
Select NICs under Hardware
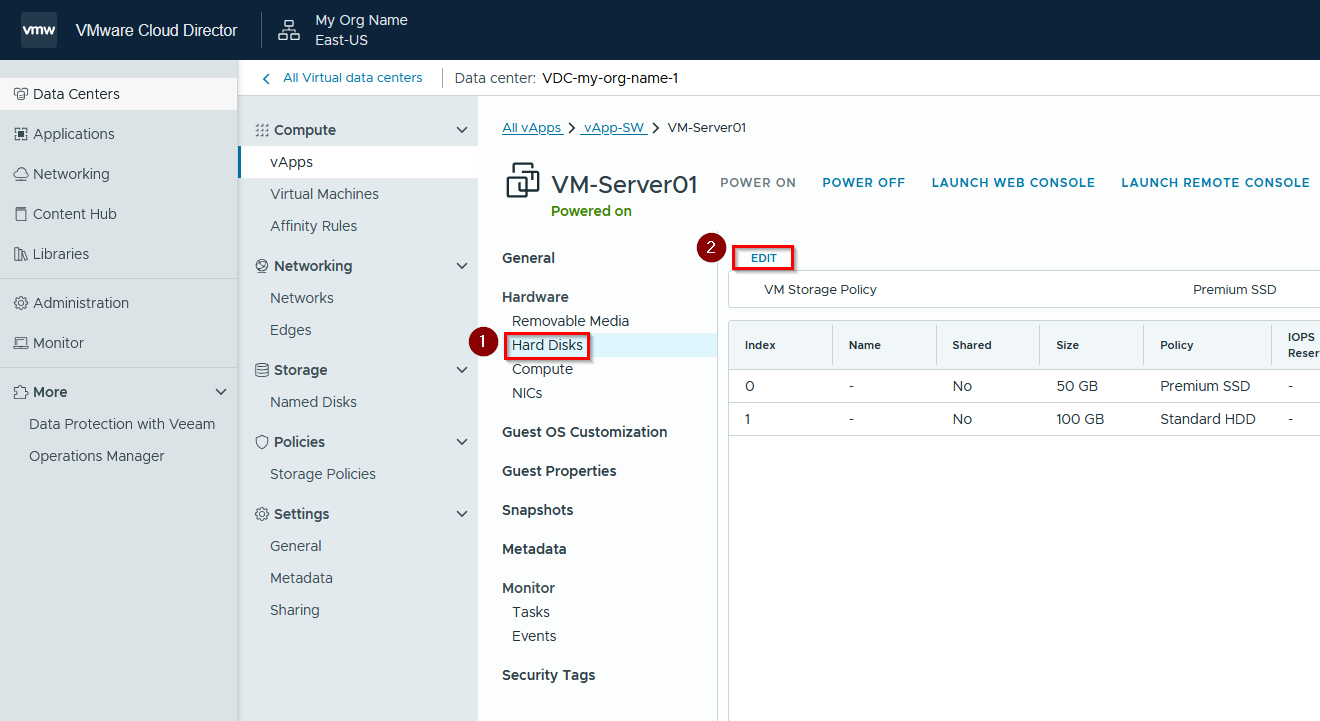(x=527, y=393)
